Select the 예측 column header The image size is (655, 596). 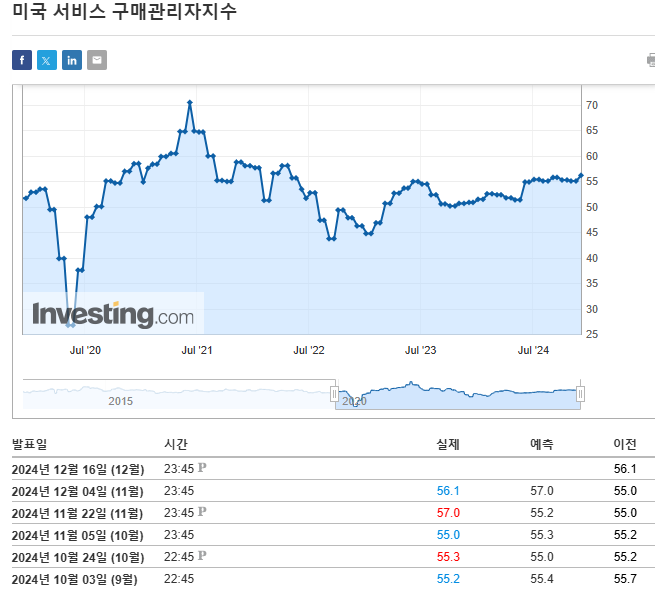[x=541, y=444]
